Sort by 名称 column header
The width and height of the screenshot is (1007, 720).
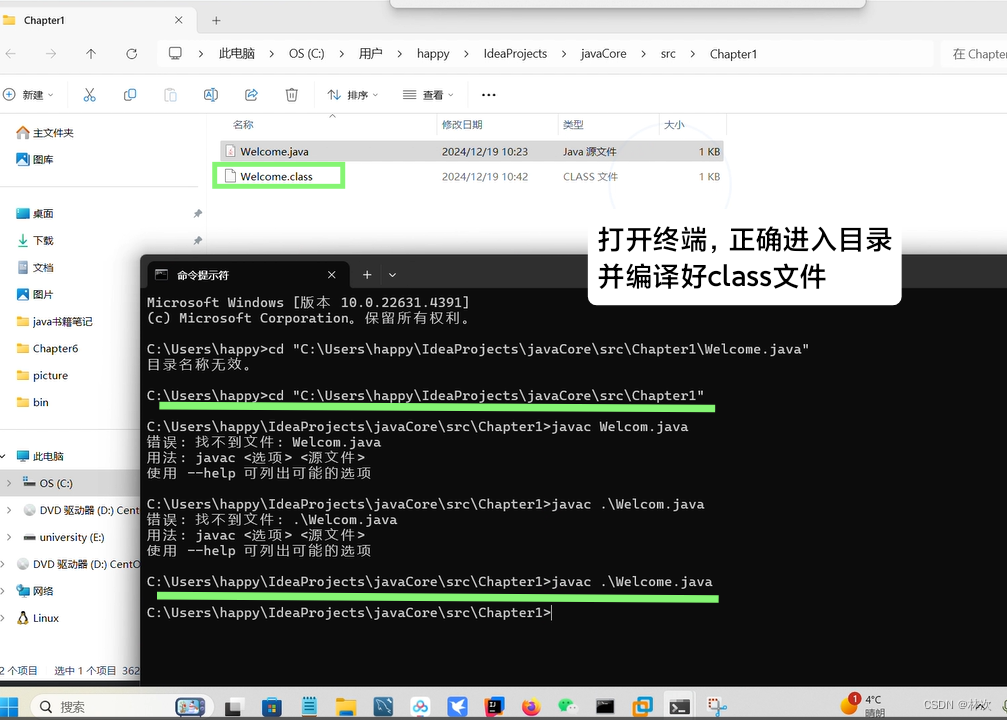click(243, 125)
